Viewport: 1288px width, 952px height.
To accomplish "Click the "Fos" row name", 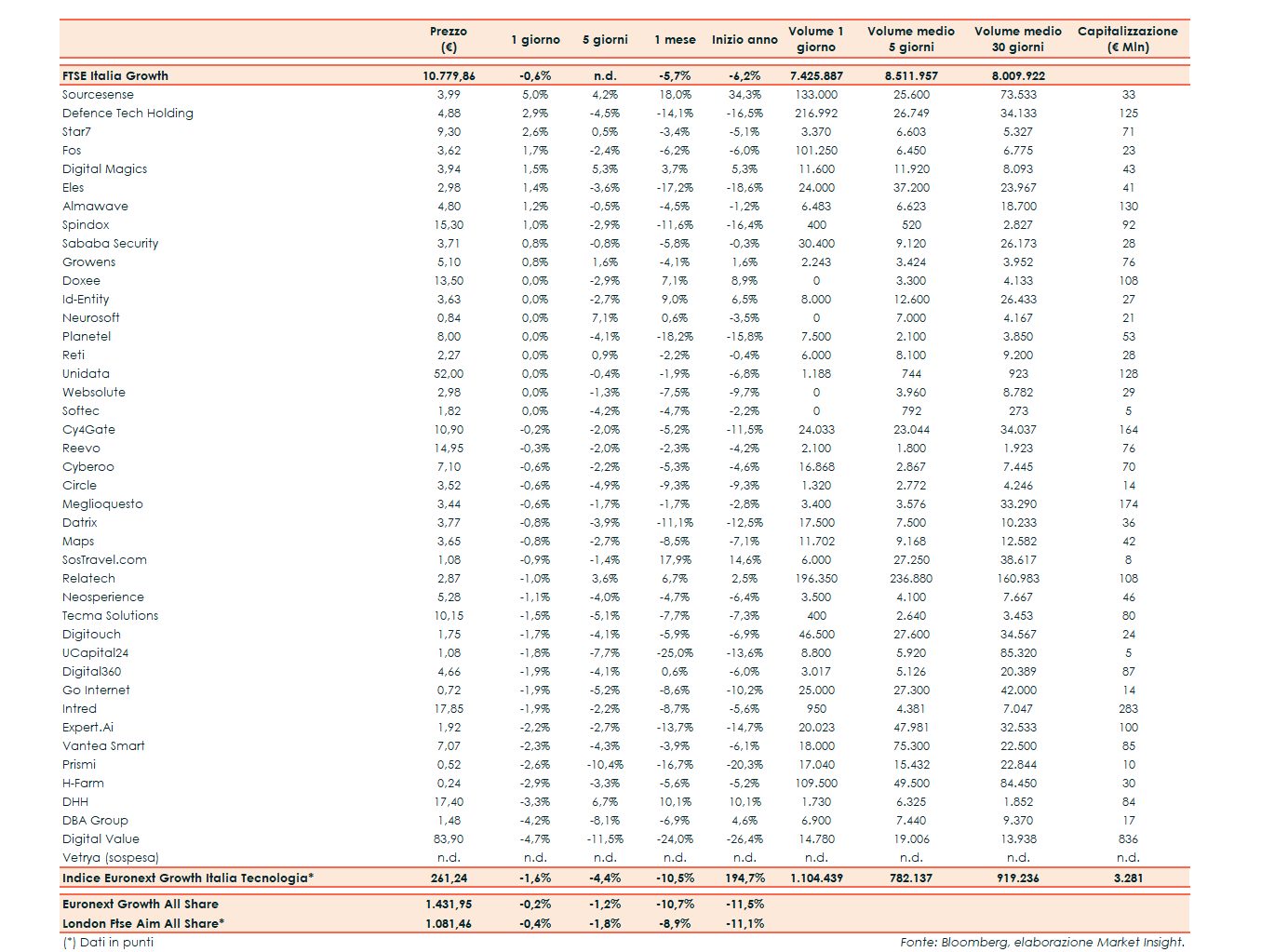I will (x=72, y=150).
